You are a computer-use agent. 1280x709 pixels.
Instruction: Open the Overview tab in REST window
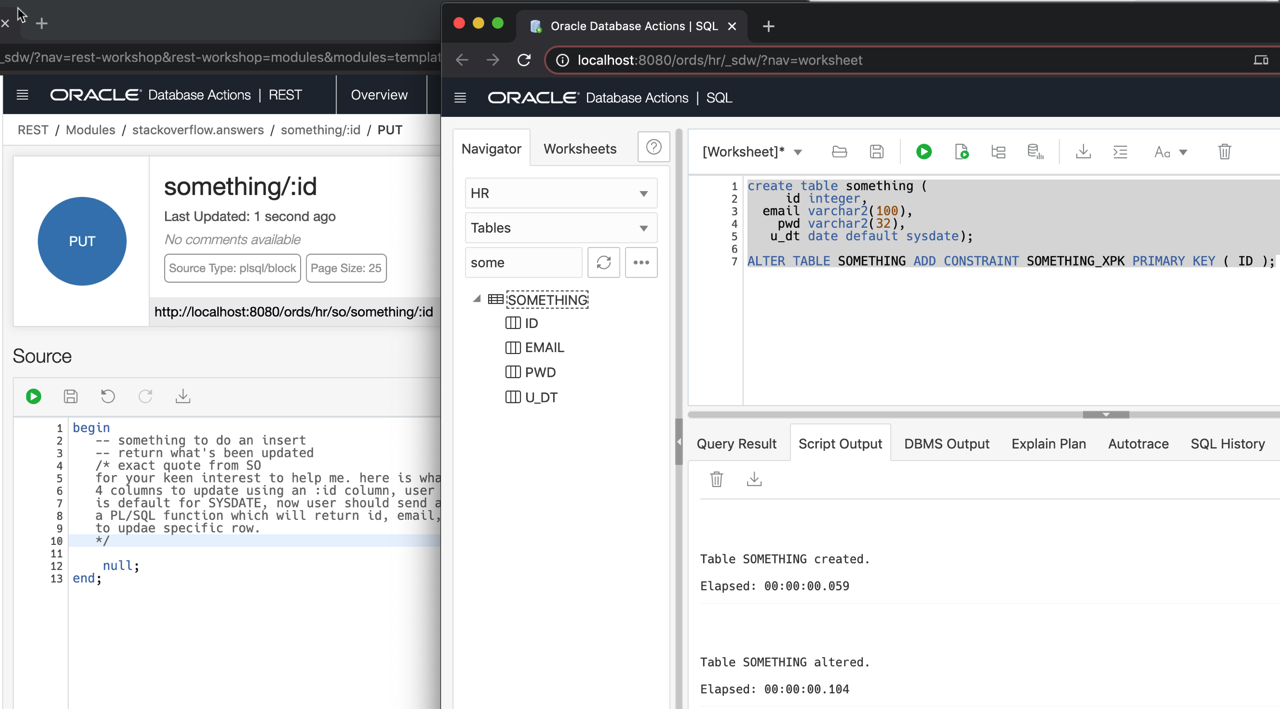click(379, 95)
